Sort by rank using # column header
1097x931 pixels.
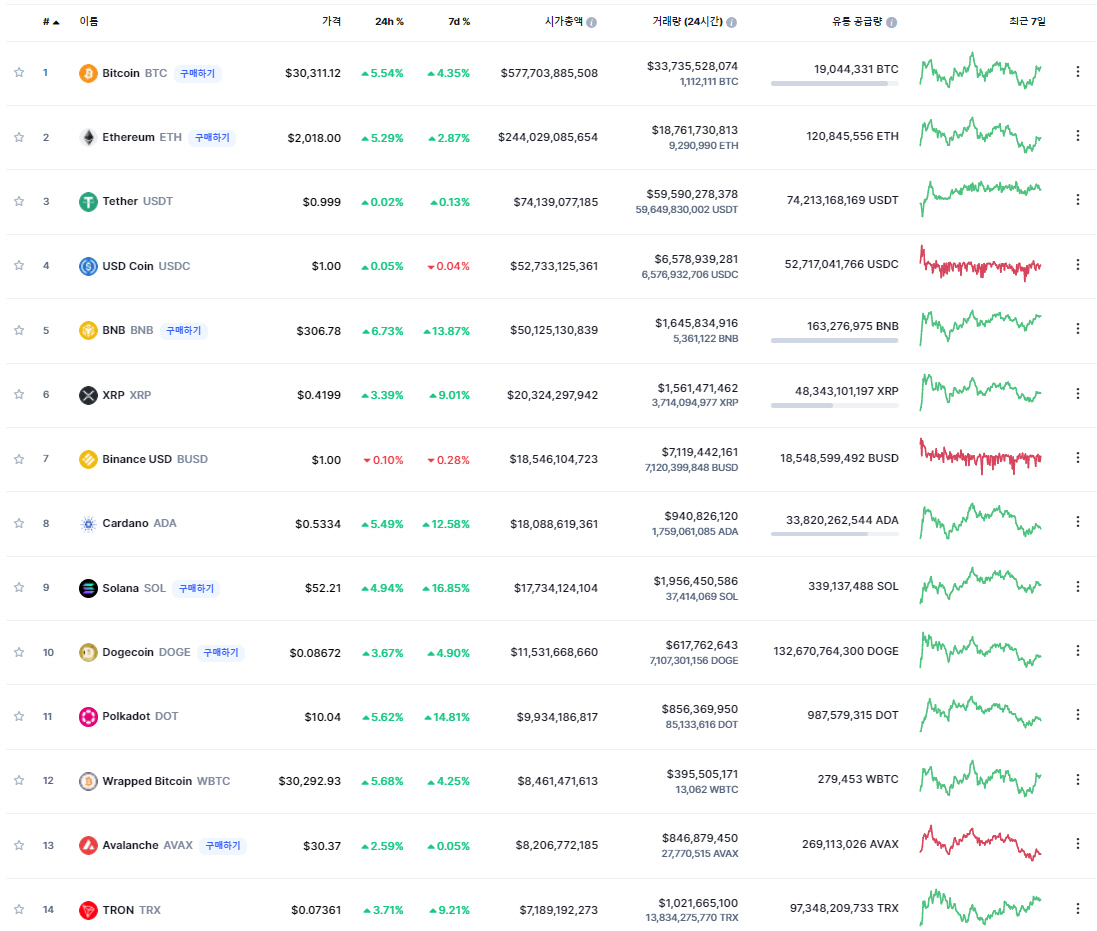click(x=50, y=21)
